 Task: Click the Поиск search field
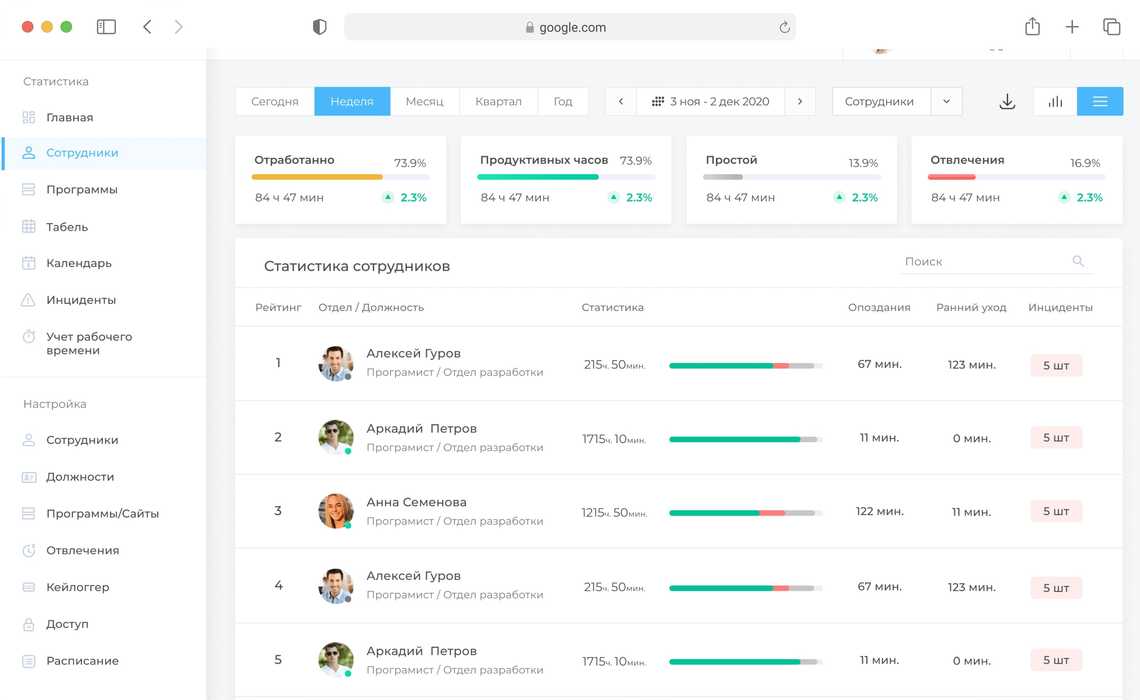(x=983, y=261)
